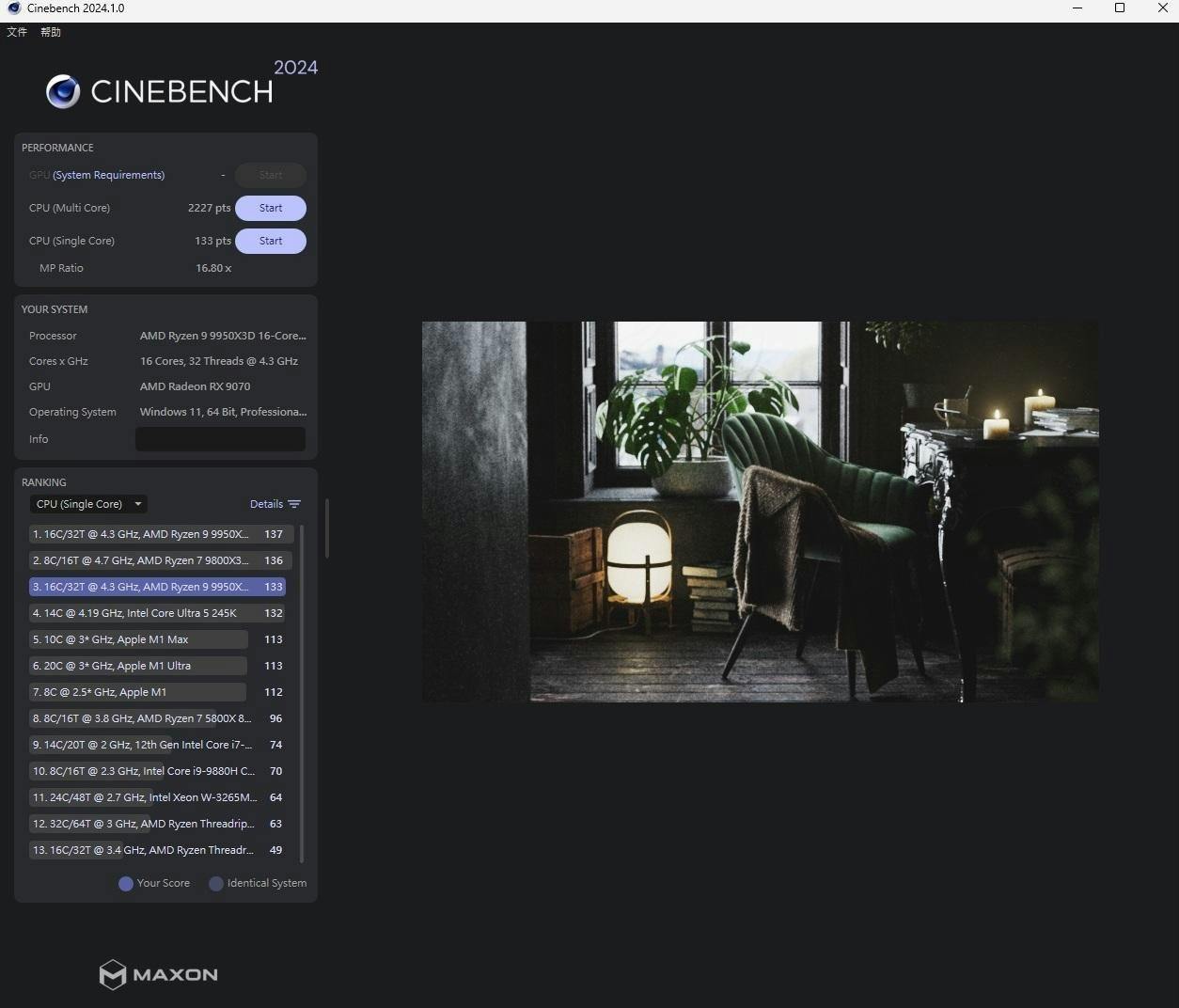Image resolution: width=1179 pixels, height=1008 pixels.
Task: Select rank 1 Ryzen 9 9950X entry scoring 137
Action: click(x=162, y=534)
